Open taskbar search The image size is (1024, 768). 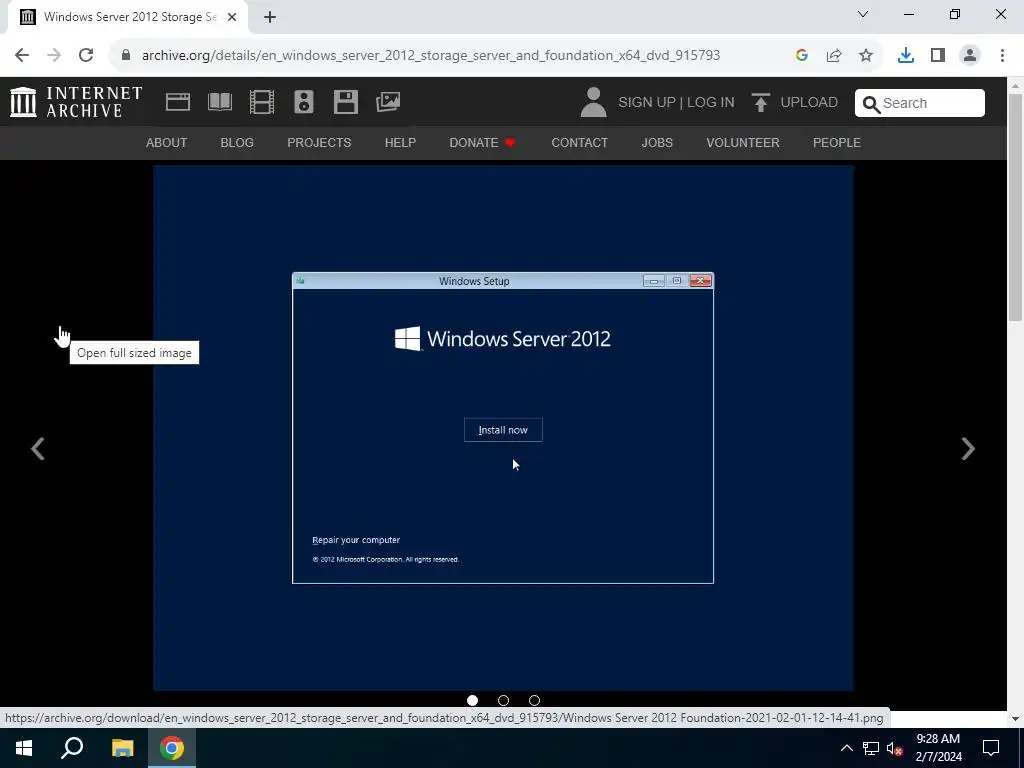(72, 748)
